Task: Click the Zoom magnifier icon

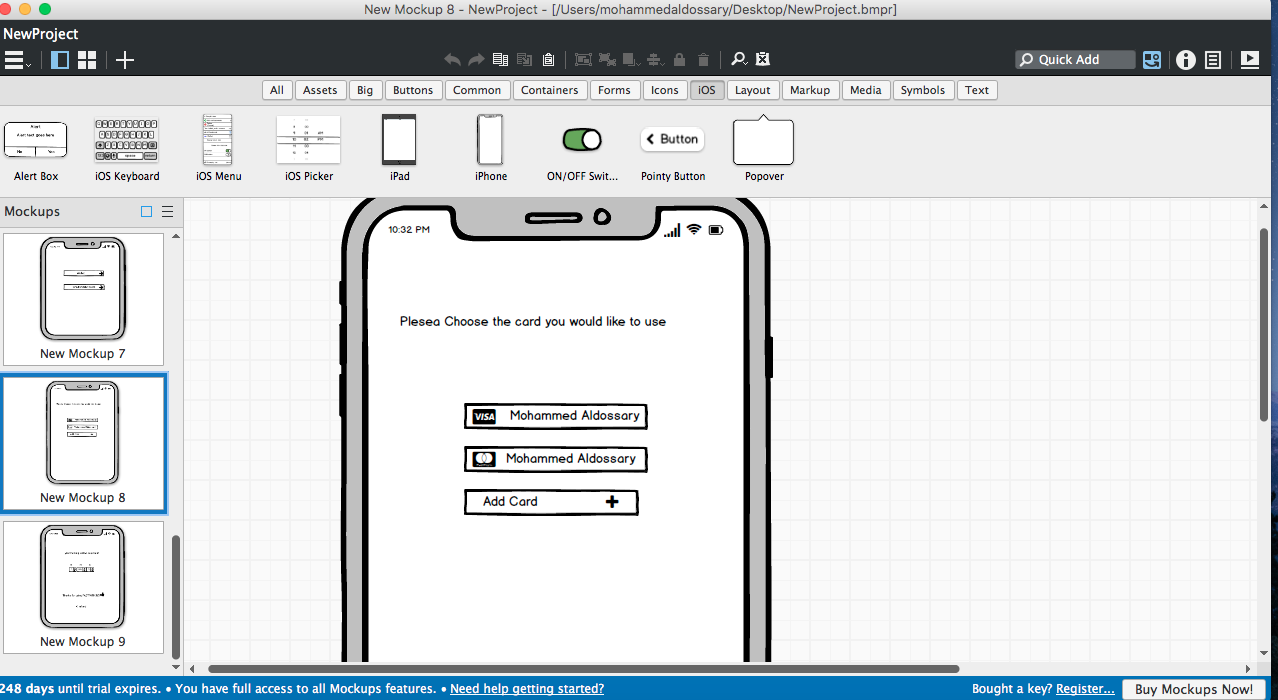Action: pos(739,60)
